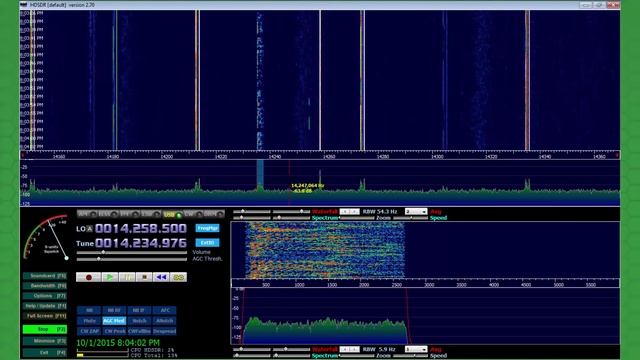This screenshot has width=640, height=360.
Task: Select DRM demodulation mode
Action: coord(214,214)
